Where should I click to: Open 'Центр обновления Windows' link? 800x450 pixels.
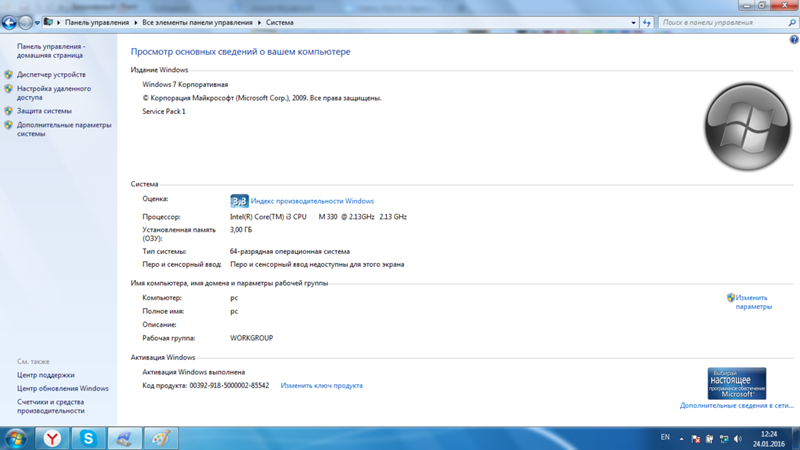click(62, 388)
